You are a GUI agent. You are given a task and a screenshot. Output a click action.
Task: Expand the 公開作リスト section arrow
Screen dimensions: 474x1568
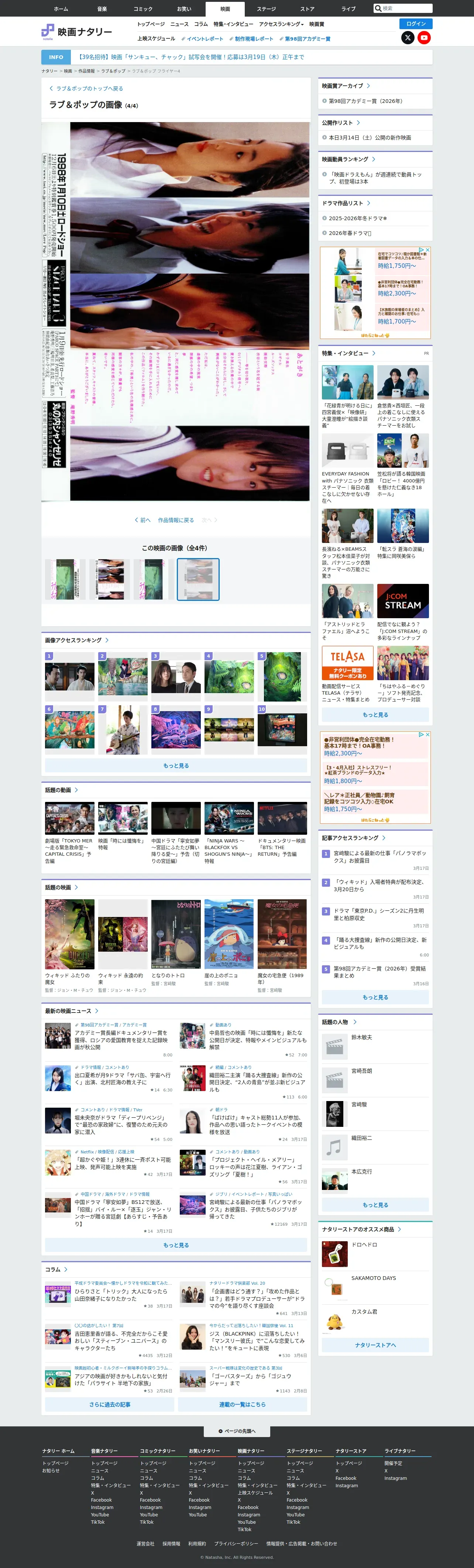(x=358, y=122)
